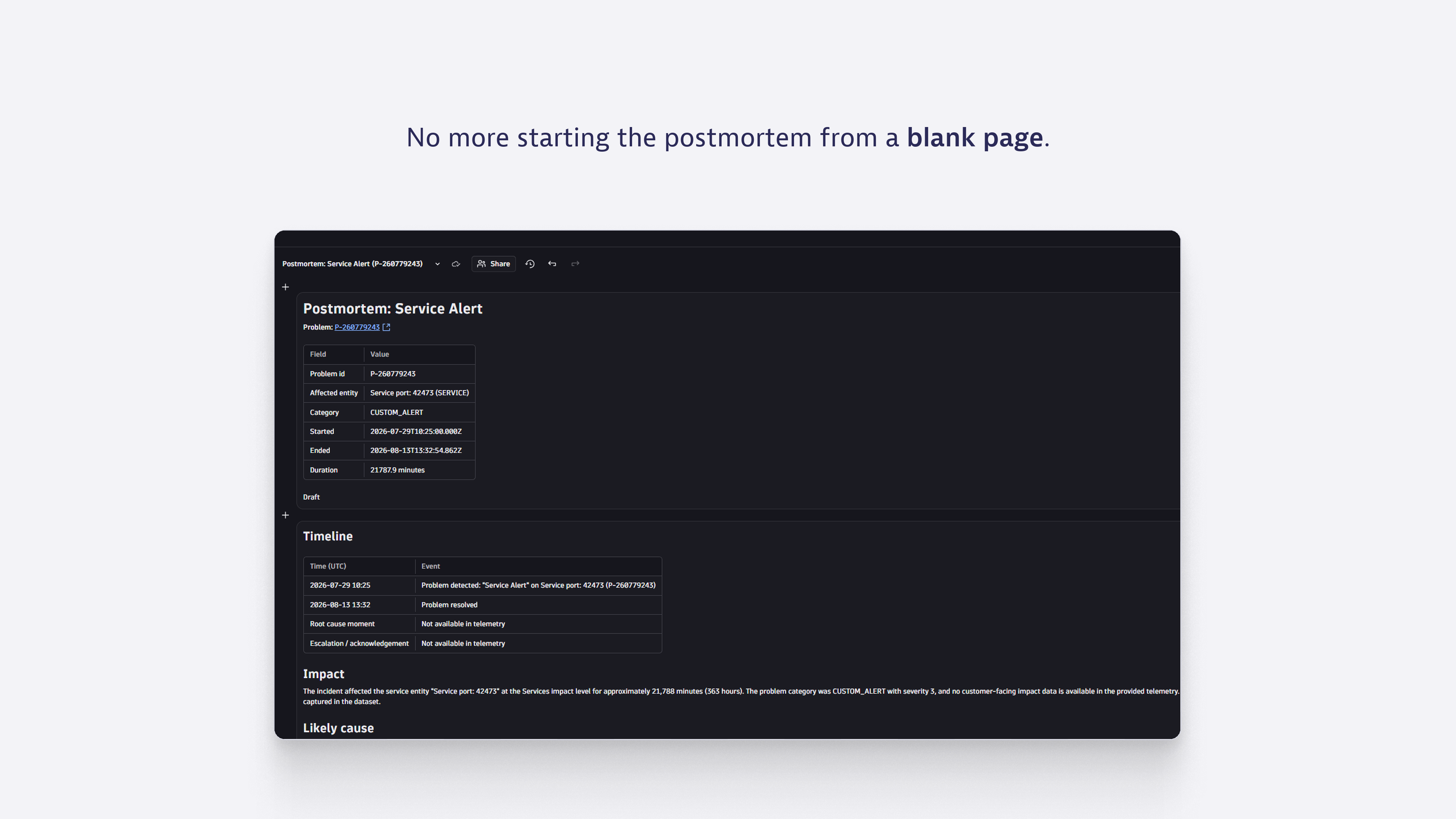1456x819 pixels.
Task: Click the undo arrow icon
Action: pos(552,264)
